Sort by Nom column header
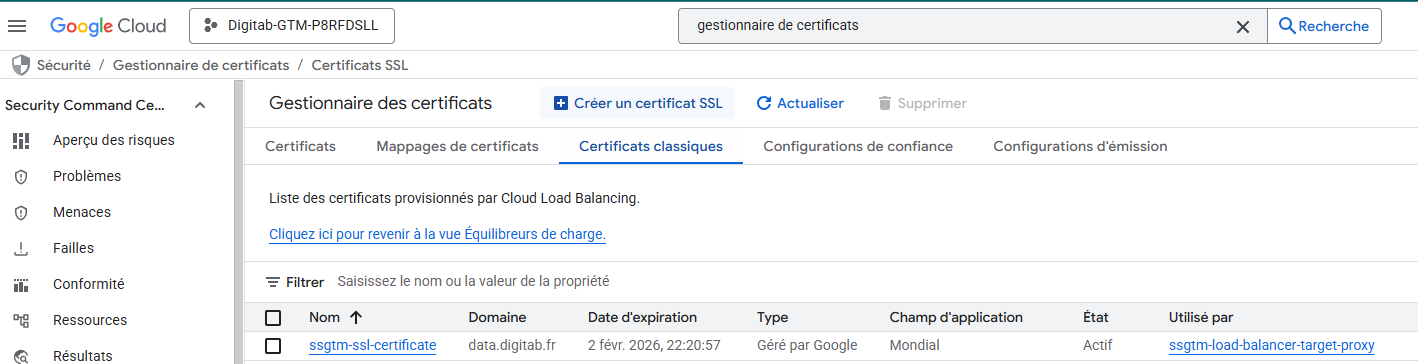This screenshot has height=364, width=1418. coord(324,317)
